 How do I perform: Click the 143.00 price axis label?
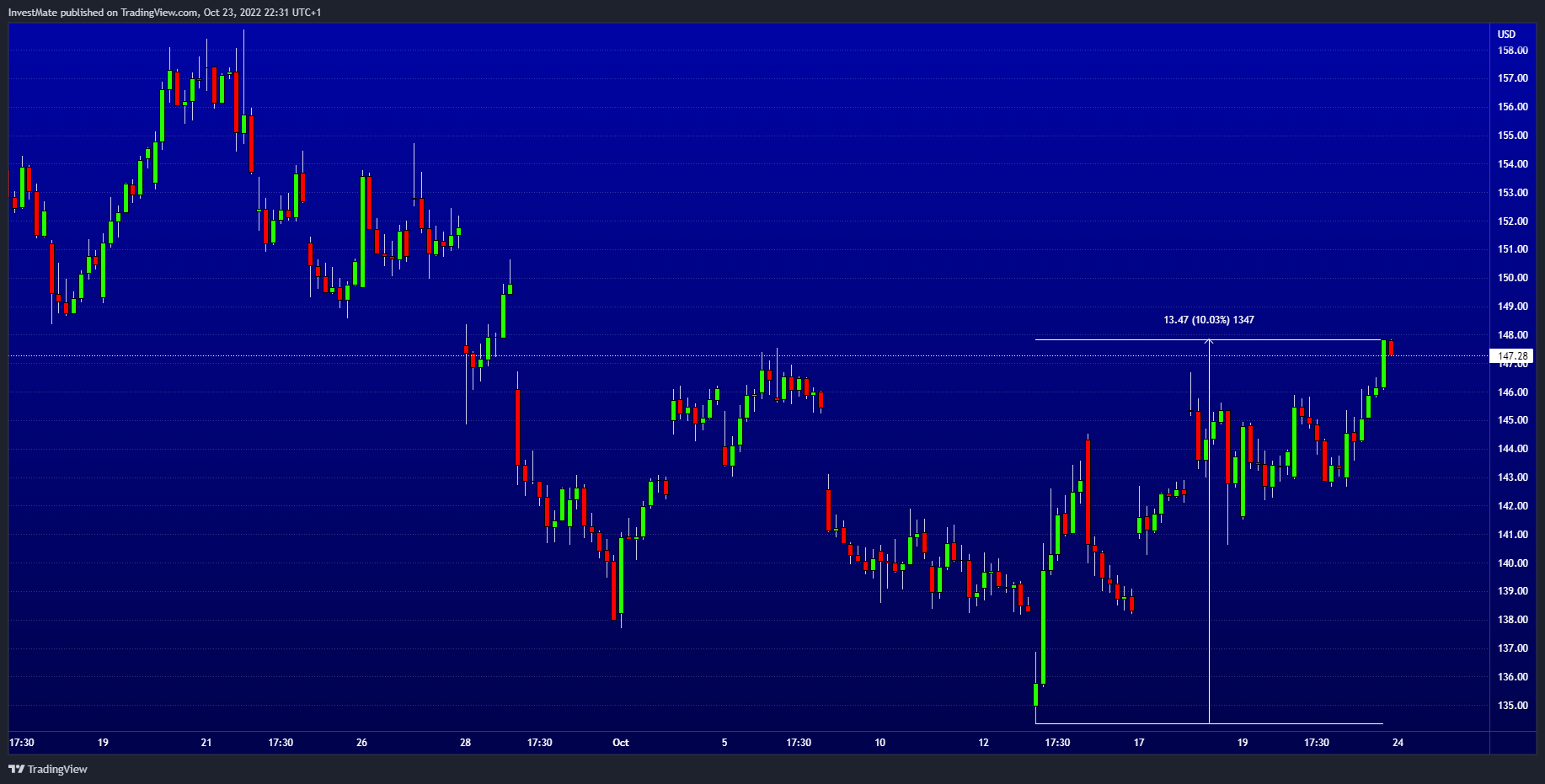(1513, 477)
